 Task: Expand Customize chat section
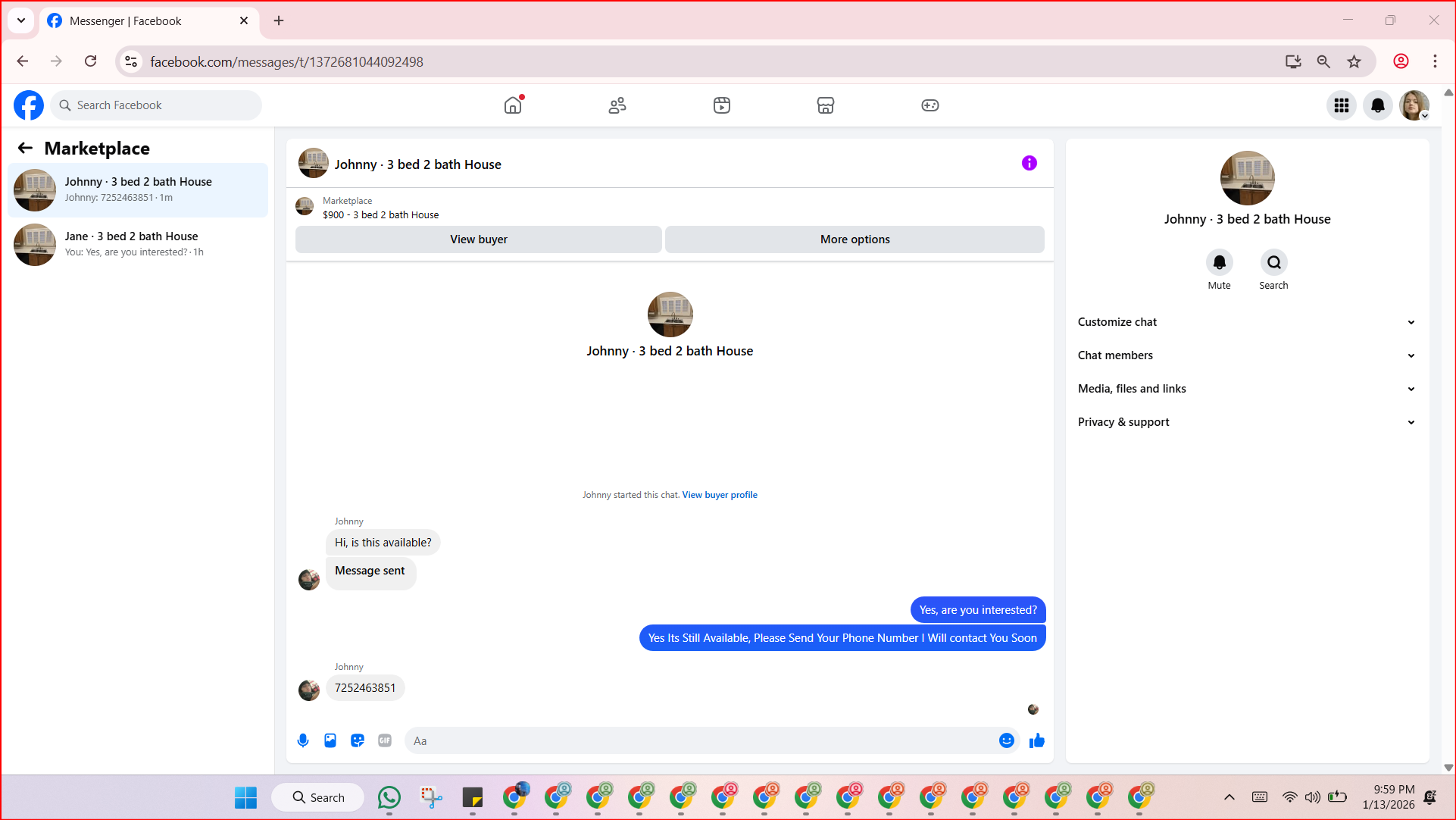[x=1246, y=322]
